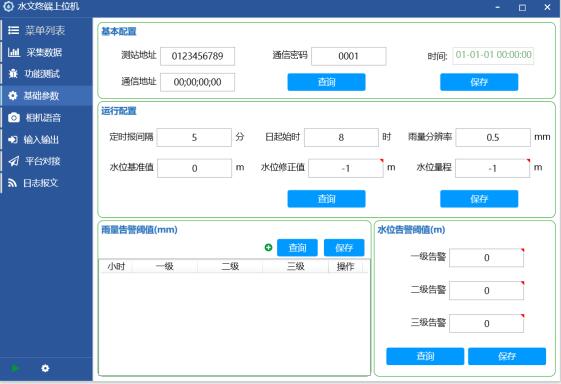Navigate to 平台对接
Image resolution: width=561 pixels, height=384 pixels.
click(47, 161)
